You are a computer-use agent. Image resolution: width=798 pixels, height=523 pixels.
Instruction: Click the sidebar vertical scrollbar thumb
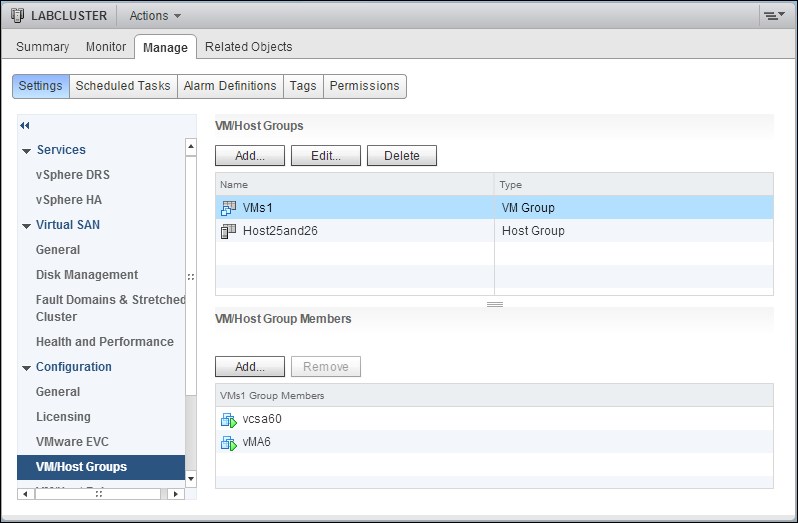click(191, 276)
